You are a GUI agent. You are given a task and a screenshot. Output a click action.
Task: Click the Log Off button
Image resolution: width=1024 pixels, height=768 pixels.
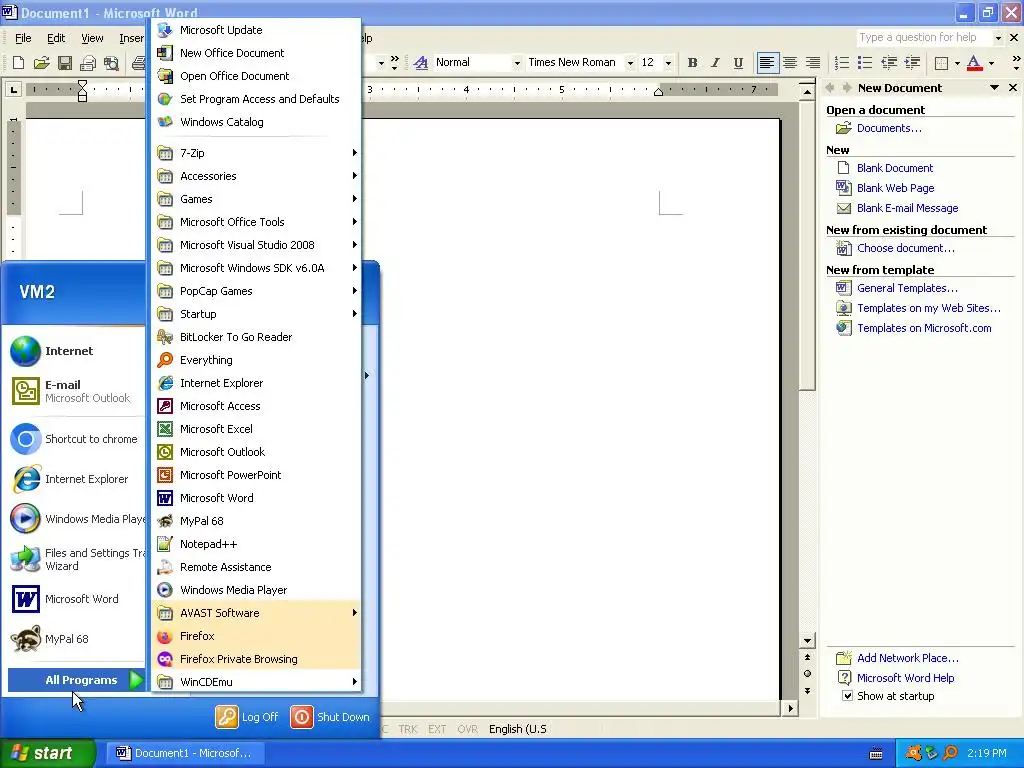[x=247, y=717]
